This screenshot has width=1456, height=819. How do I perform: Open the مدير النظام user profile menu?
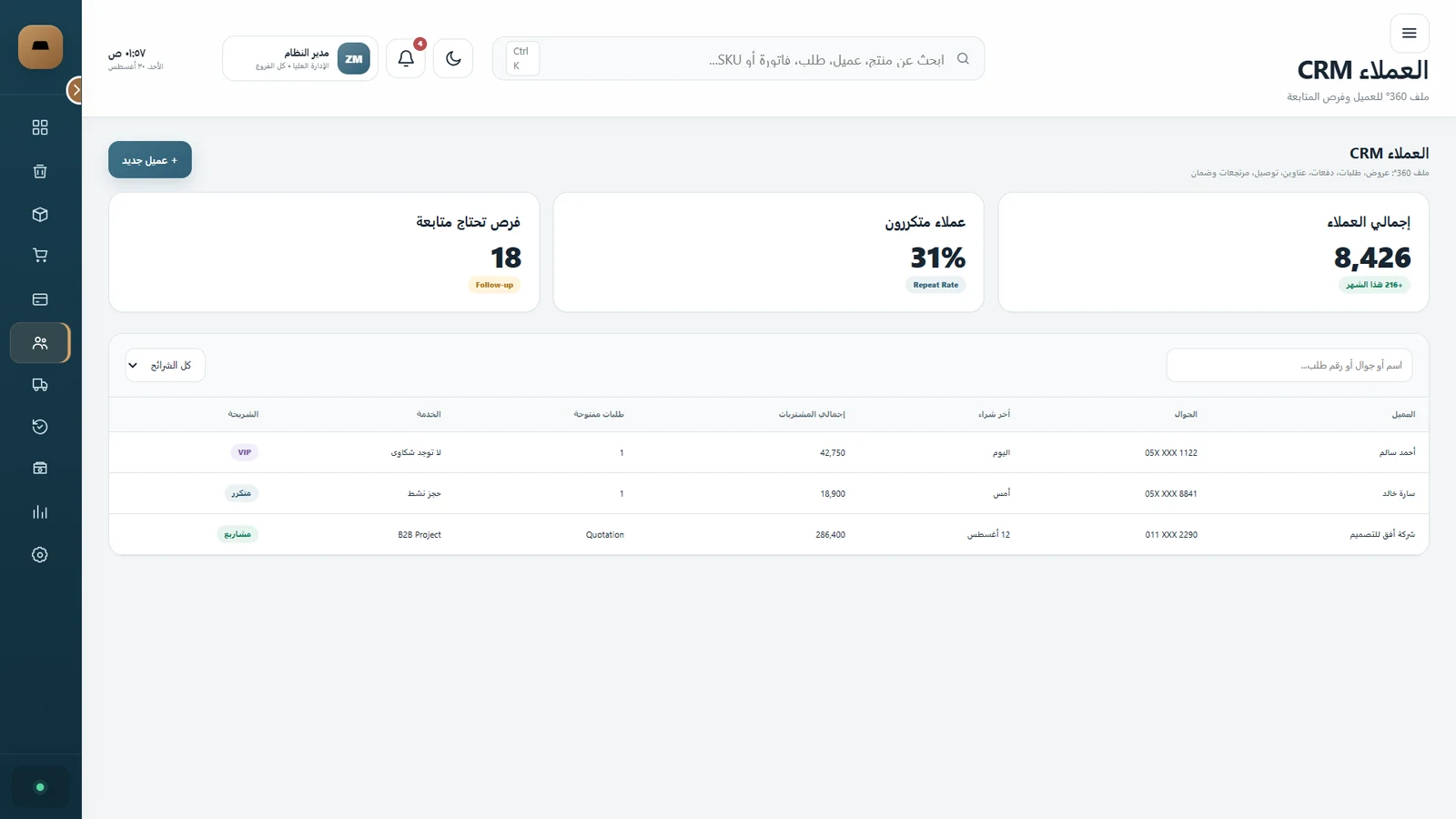(x=300, y=59)
